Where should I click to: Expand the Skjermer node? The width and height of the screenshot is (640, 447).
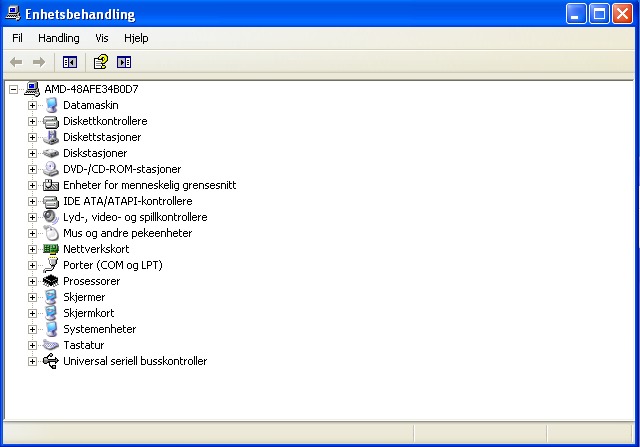(32, 297)
